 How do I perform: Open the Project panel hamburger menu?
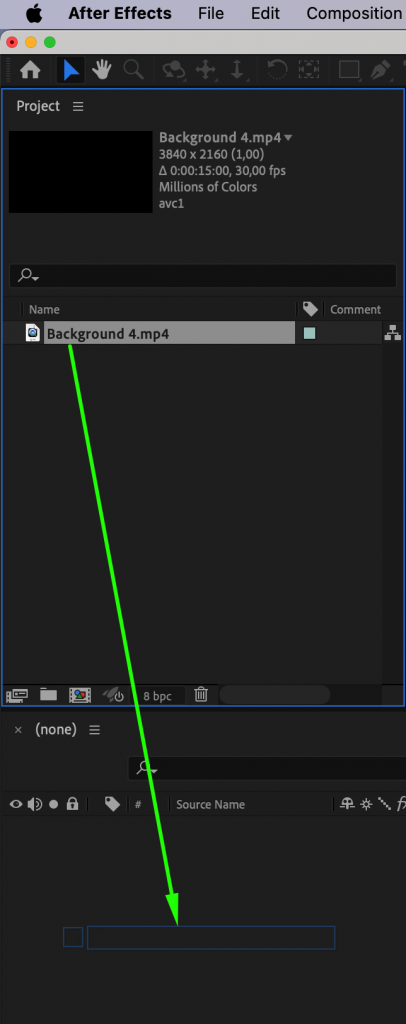pos(78,106)
